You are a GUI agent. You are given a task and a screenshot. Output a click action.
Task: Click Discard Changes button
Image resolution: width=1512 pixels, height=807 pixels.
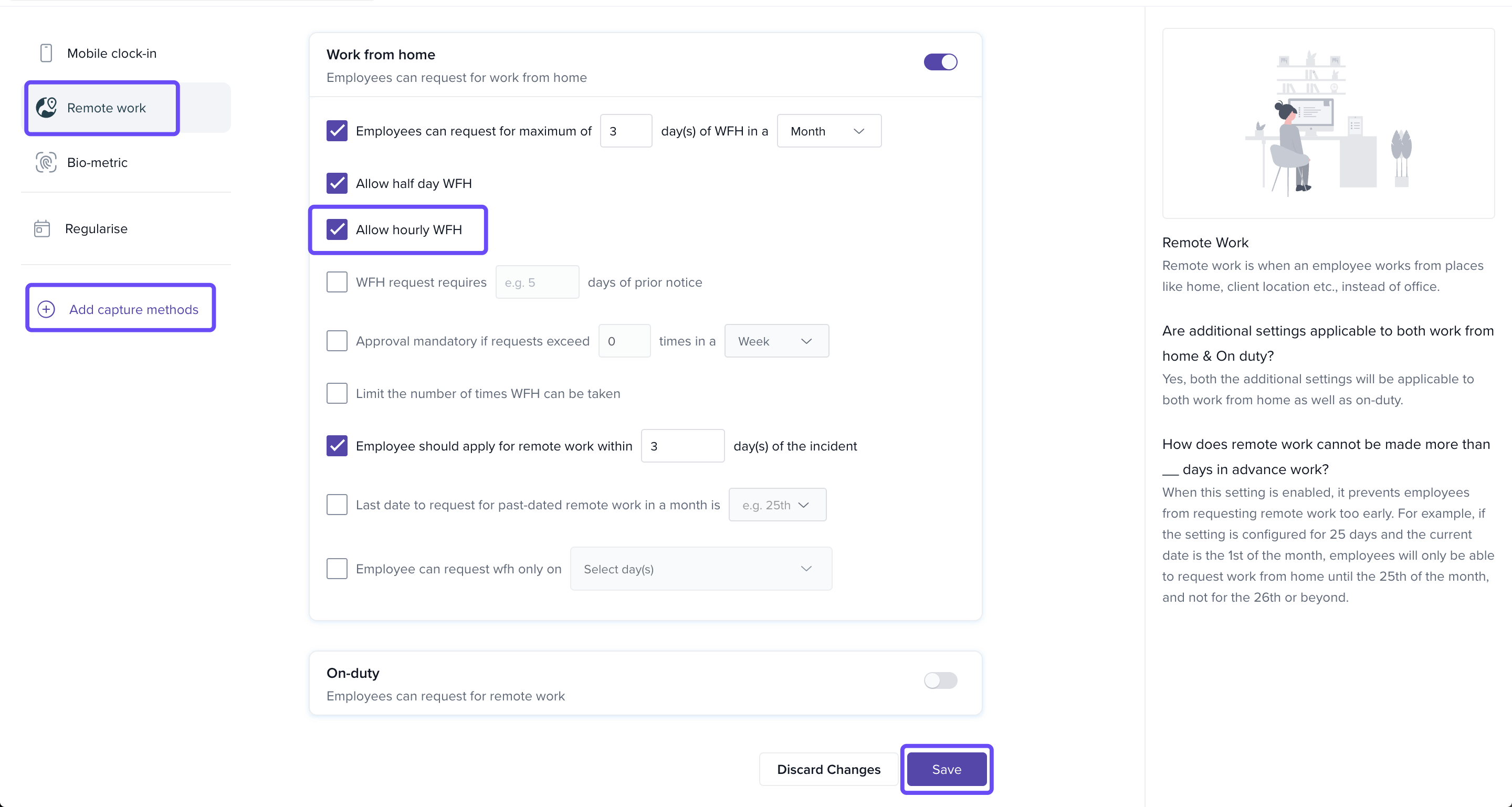(828, 769)
